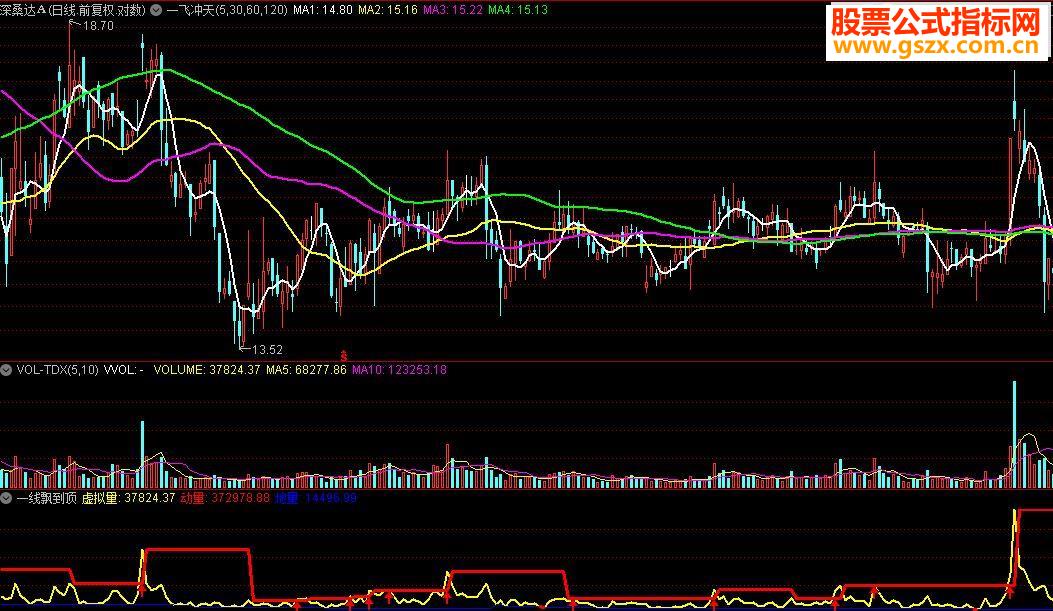1053x611 pixels.
Task: Select the 地量 blue readout
Action: coord(316,498)
